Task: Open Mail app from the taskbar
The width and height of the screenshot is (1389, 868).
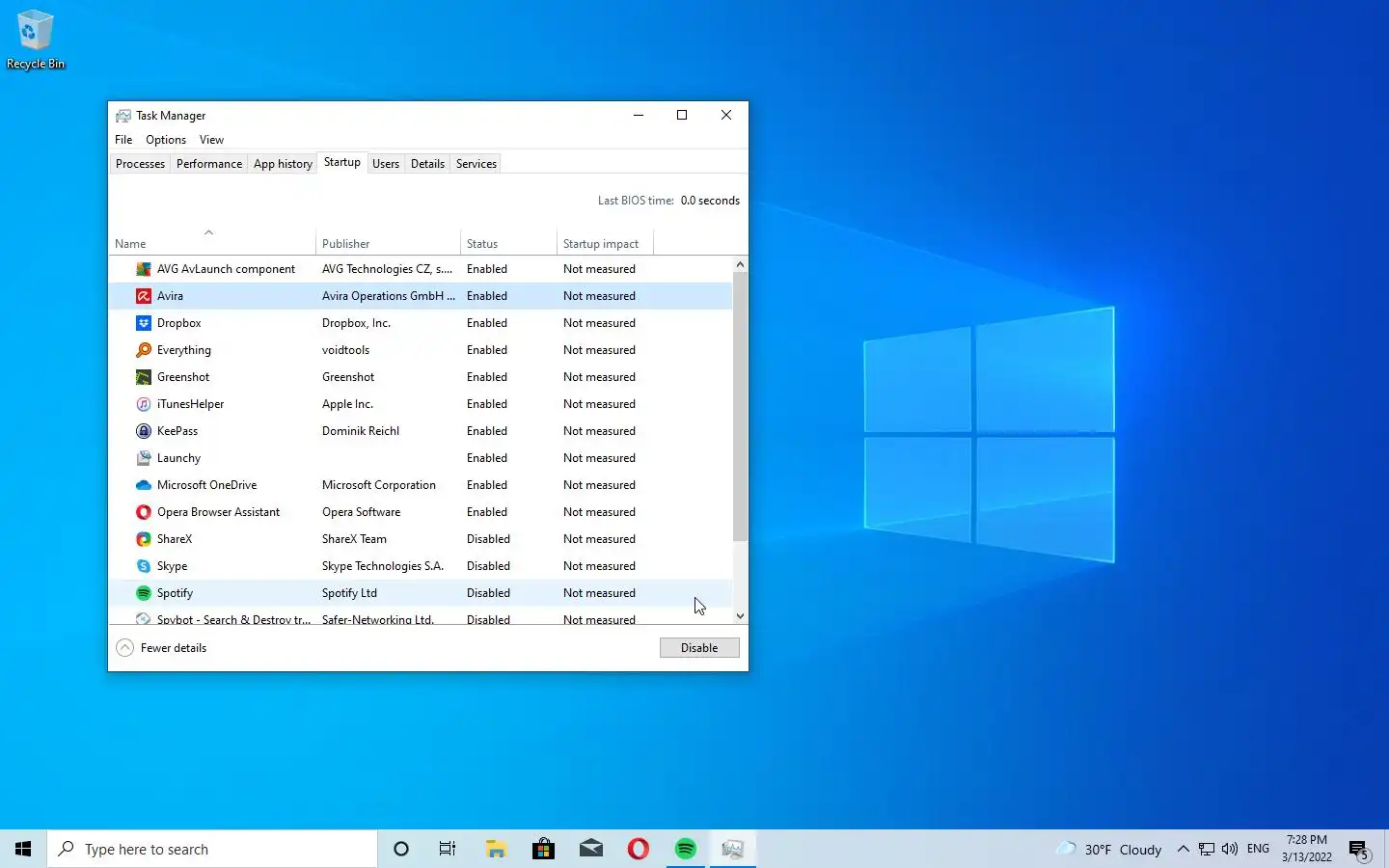Action: [590, 849]
